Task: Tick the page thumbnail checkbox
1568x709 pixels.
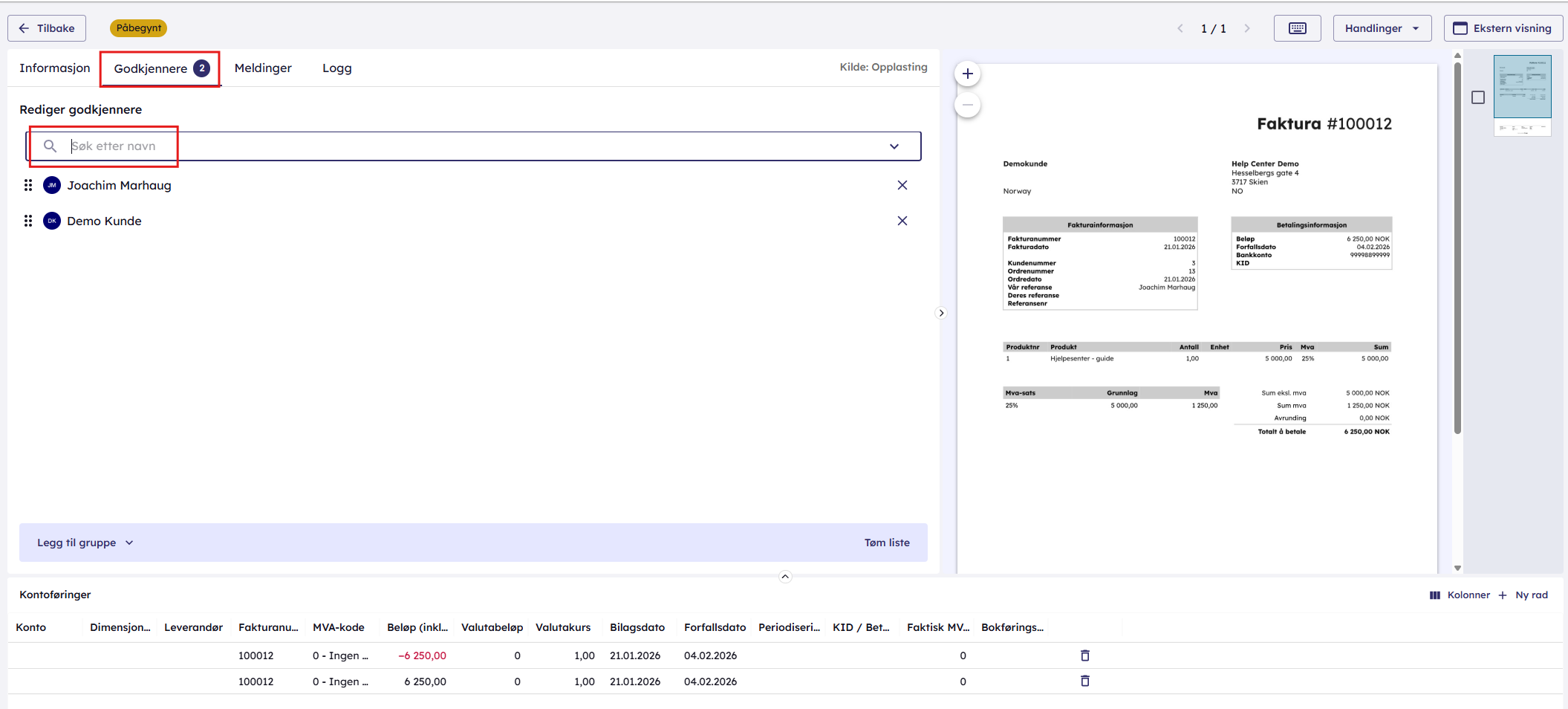Action: pos(1477,97)
